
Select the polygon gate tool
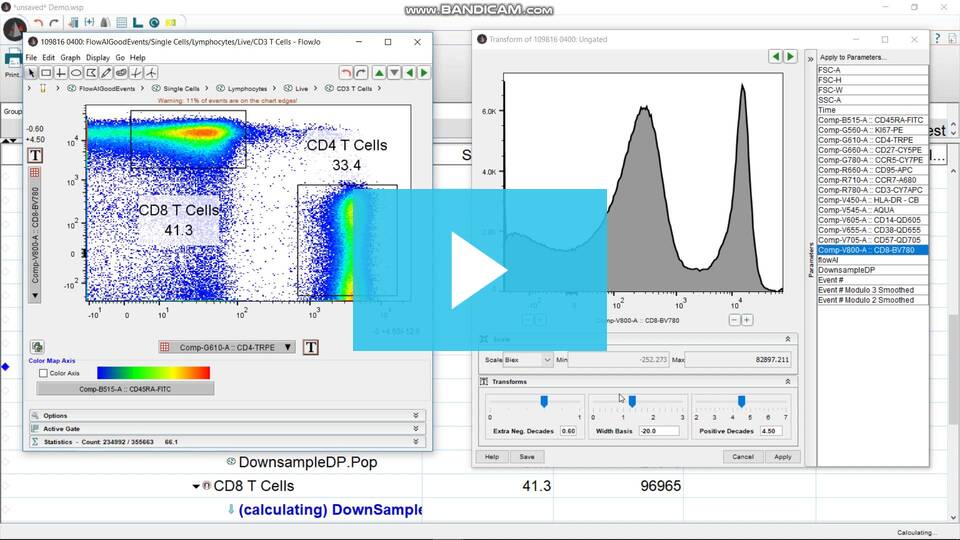(x=91, y=73)
